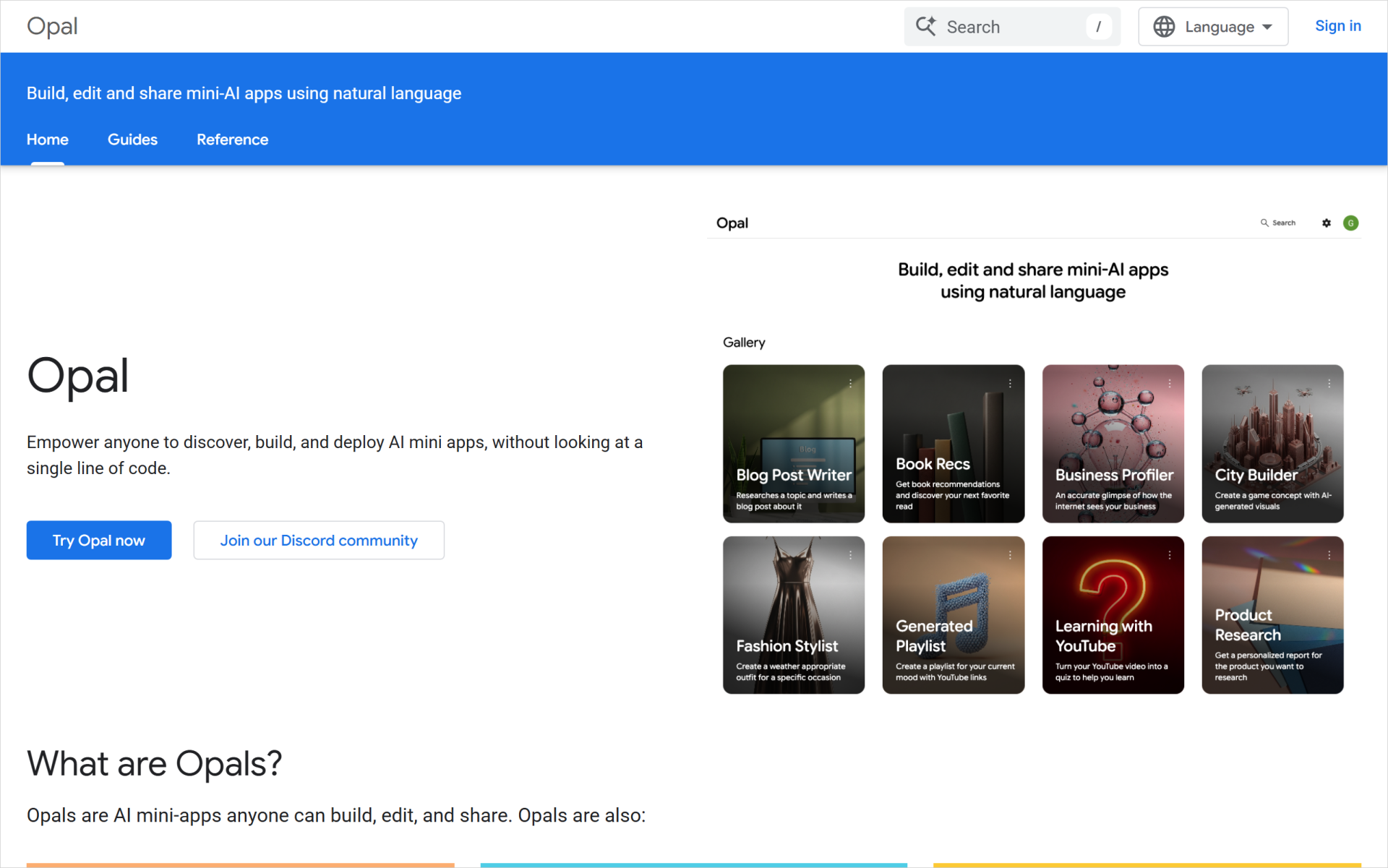1388x868 pixels.
Task: Click the green G account avatar
Action: click(1350, 223)
